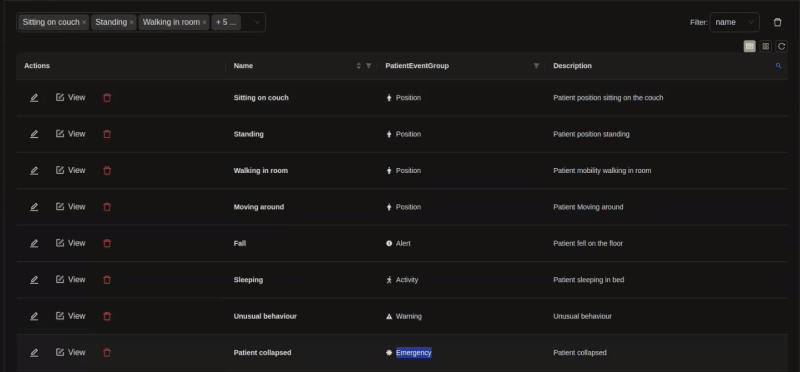View the Sleeping record
This screenshot has height=372, width=800.
71,280
